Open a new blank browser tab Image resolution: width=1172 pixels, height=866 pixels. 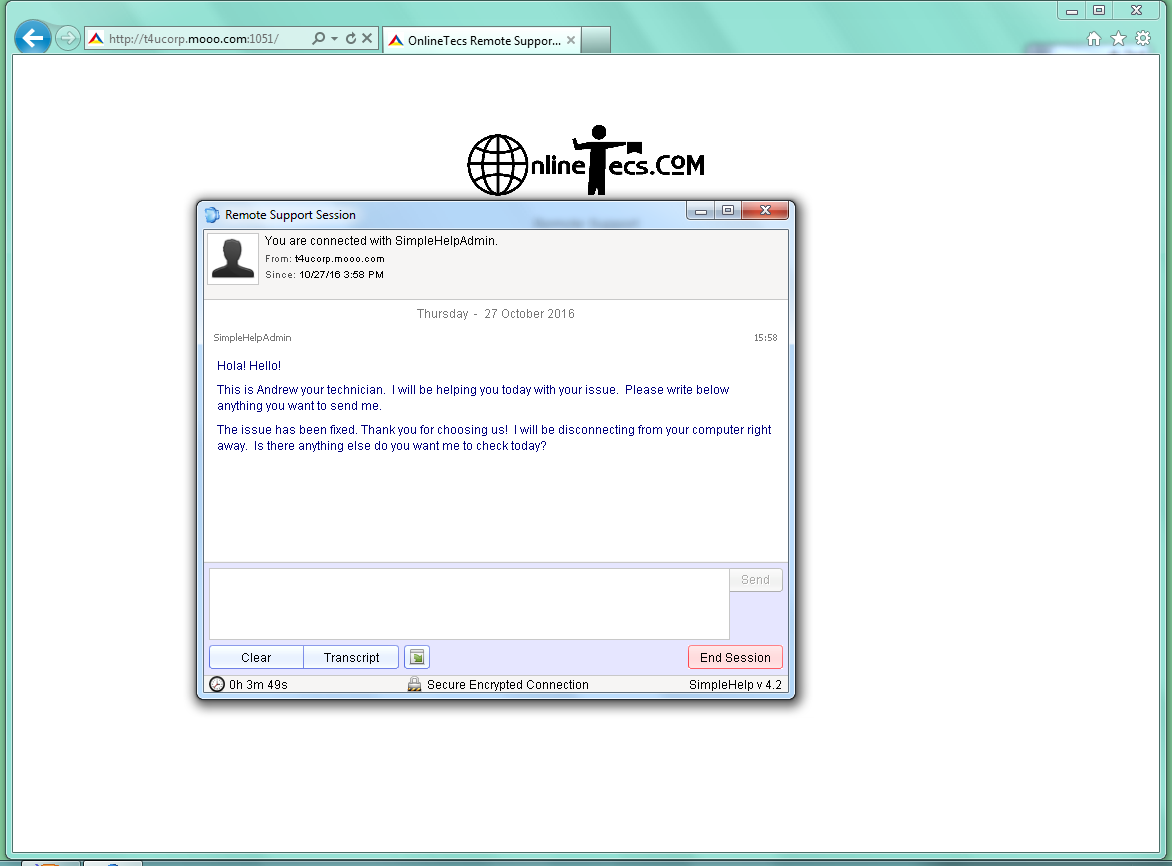tap(596, 40)
